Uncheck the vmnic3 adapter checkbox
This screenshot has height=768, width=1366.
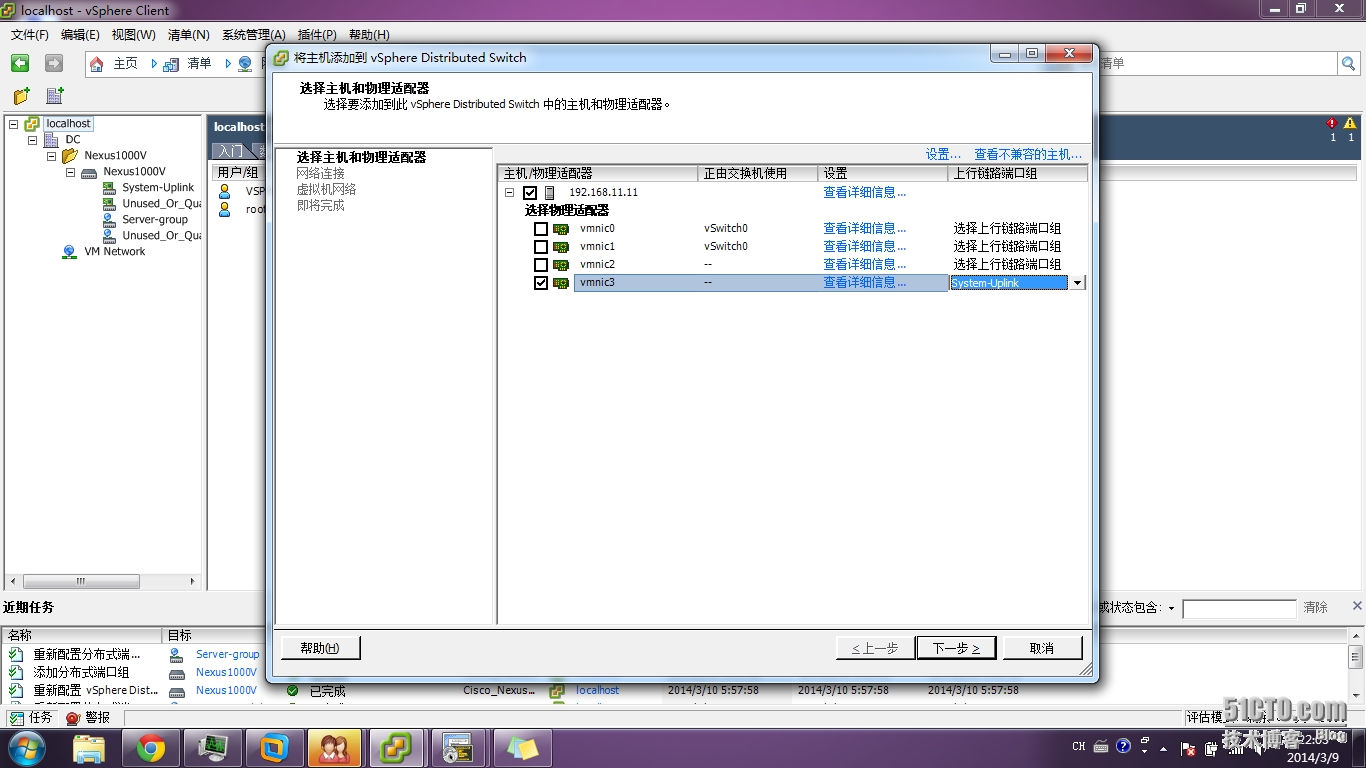pyautogui.click(x=541, y=283)
